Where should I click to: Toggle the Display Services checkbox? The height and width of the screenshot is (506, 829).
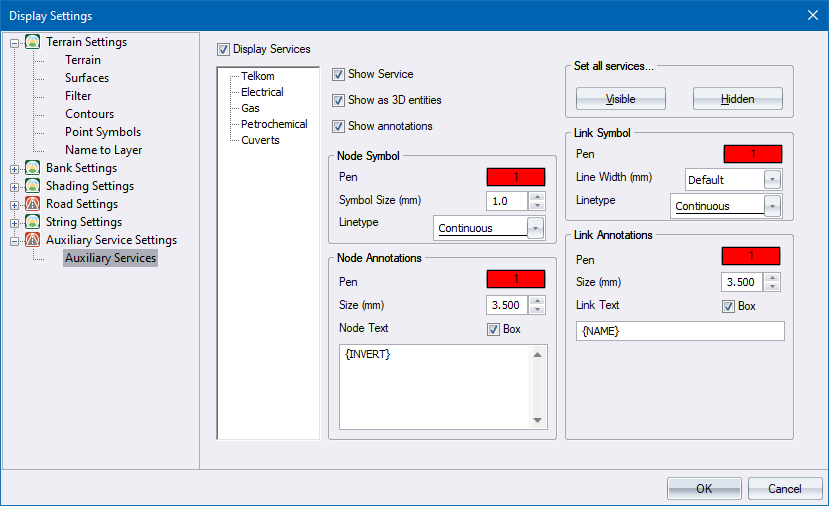pos(223,49)
